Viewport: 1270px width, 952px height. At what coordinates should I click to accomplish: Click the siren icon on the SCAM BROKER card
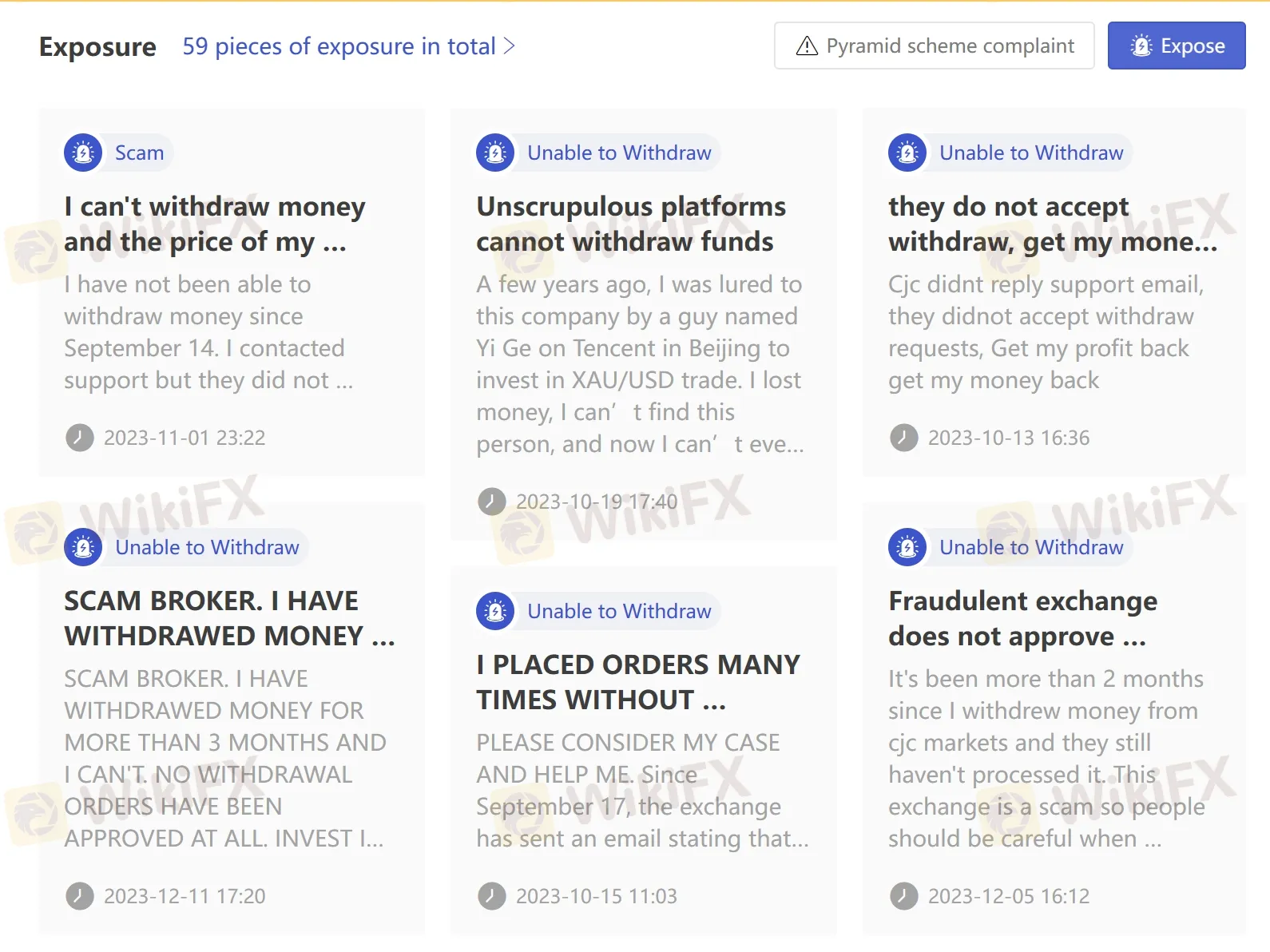[83, 547]
